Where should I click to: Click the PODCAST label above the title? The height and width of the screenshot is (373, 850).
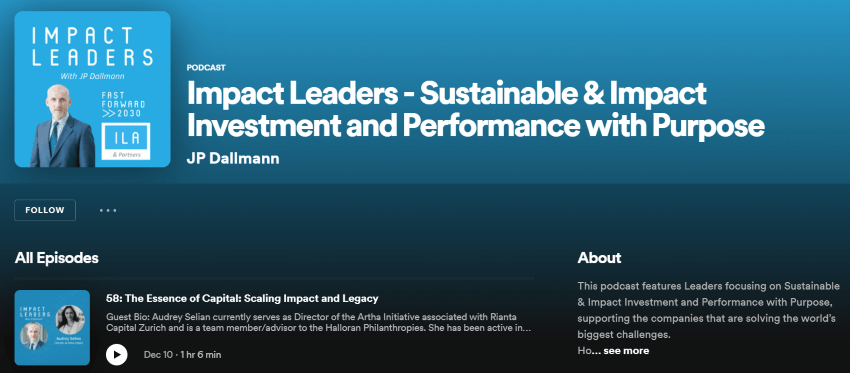(206, 68)
